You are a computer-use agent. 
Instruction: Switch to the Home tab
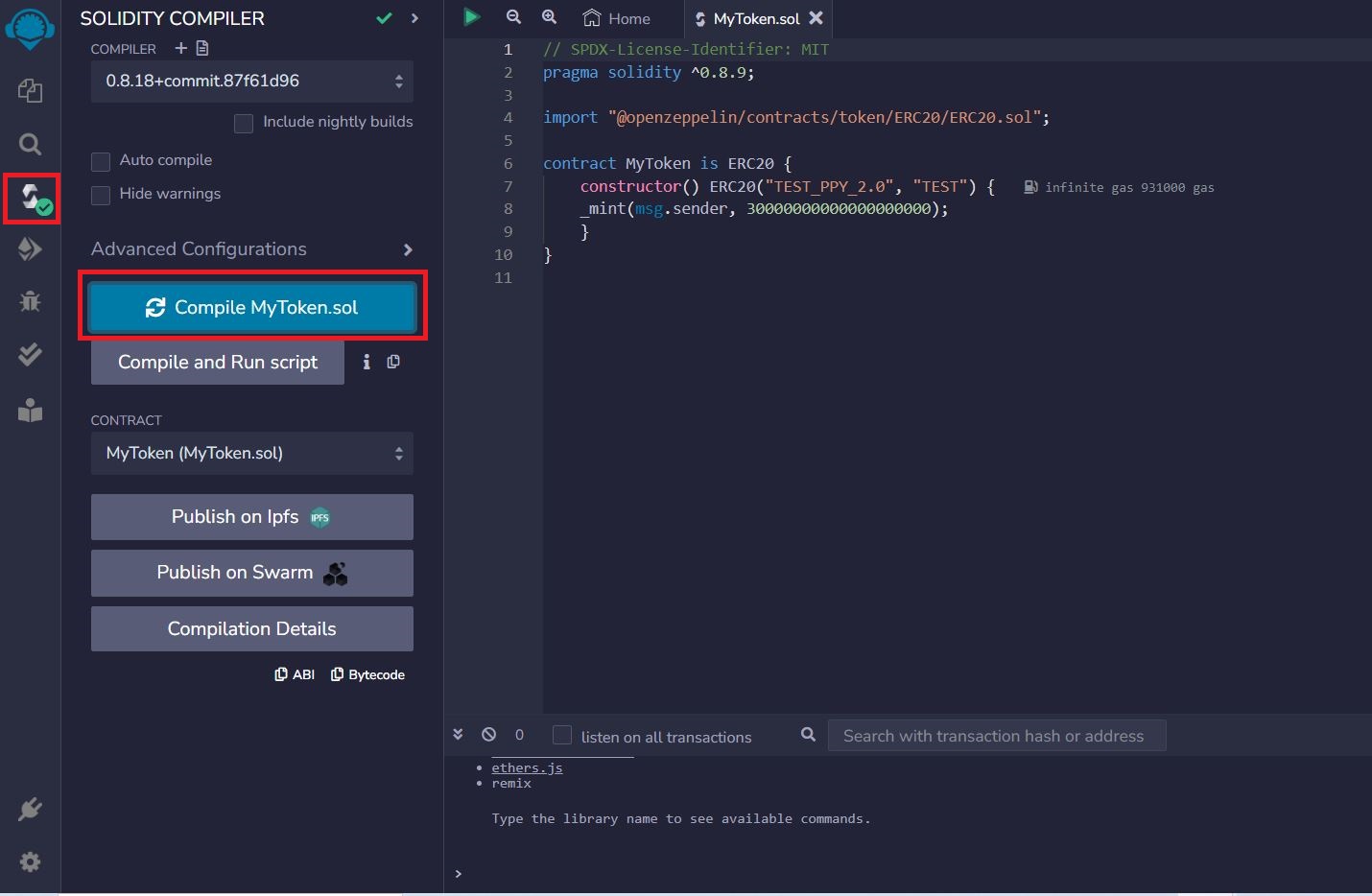pyautogui.click(x=617, y=18)
